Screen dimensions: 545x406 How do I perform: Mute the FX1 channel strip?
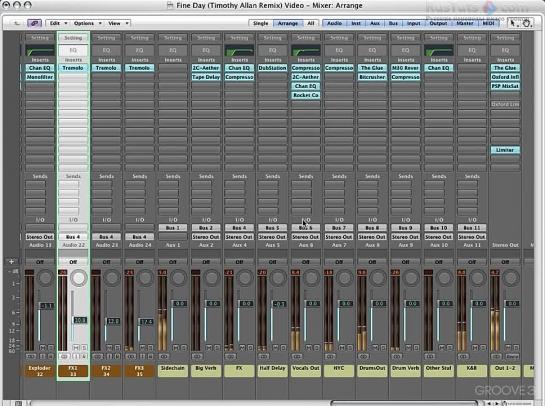point(76,347)
